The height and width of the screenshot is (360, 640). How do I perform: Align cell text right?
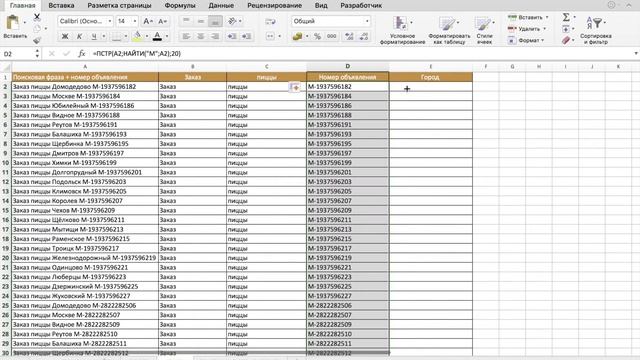point(215,36)
